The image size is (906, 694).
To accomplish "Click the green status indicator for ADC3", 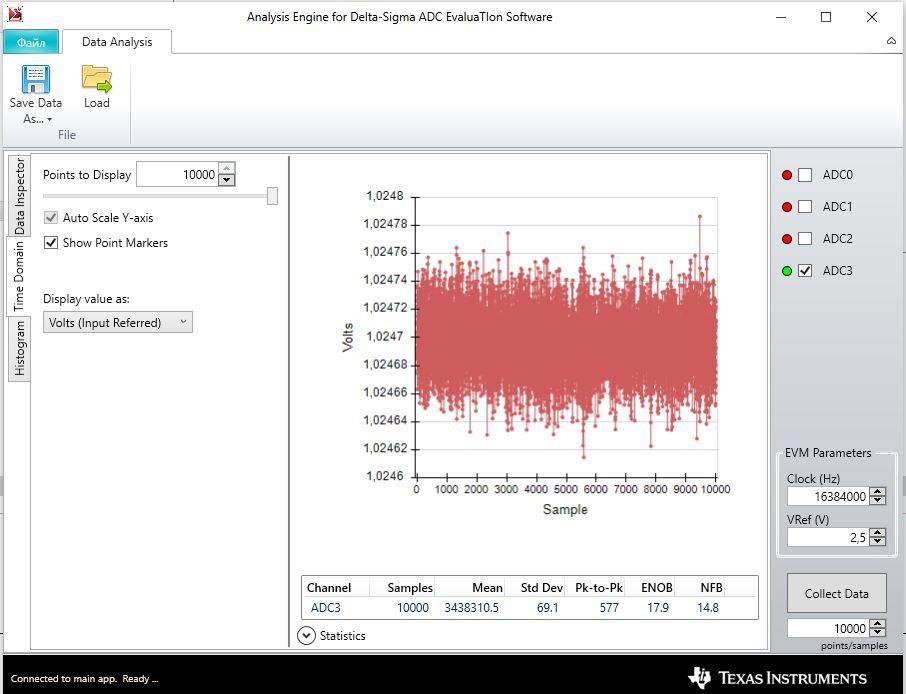I will tap(786, 270).
